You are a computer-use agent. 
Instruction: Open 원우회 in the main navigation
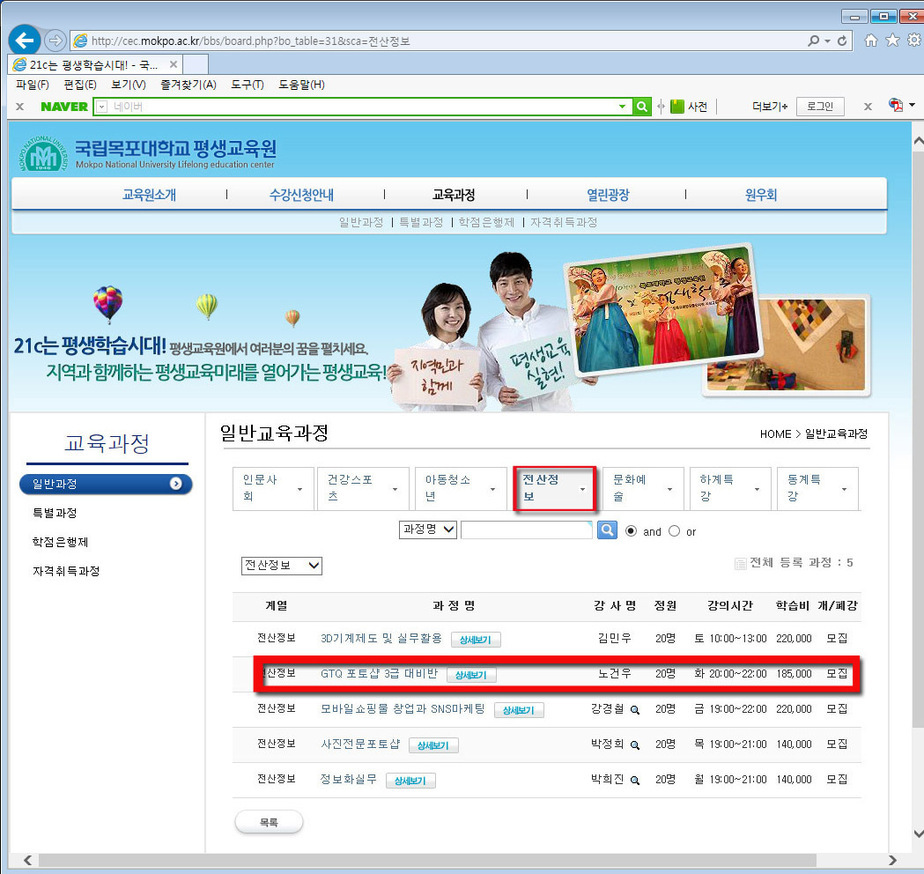(761, 195)
